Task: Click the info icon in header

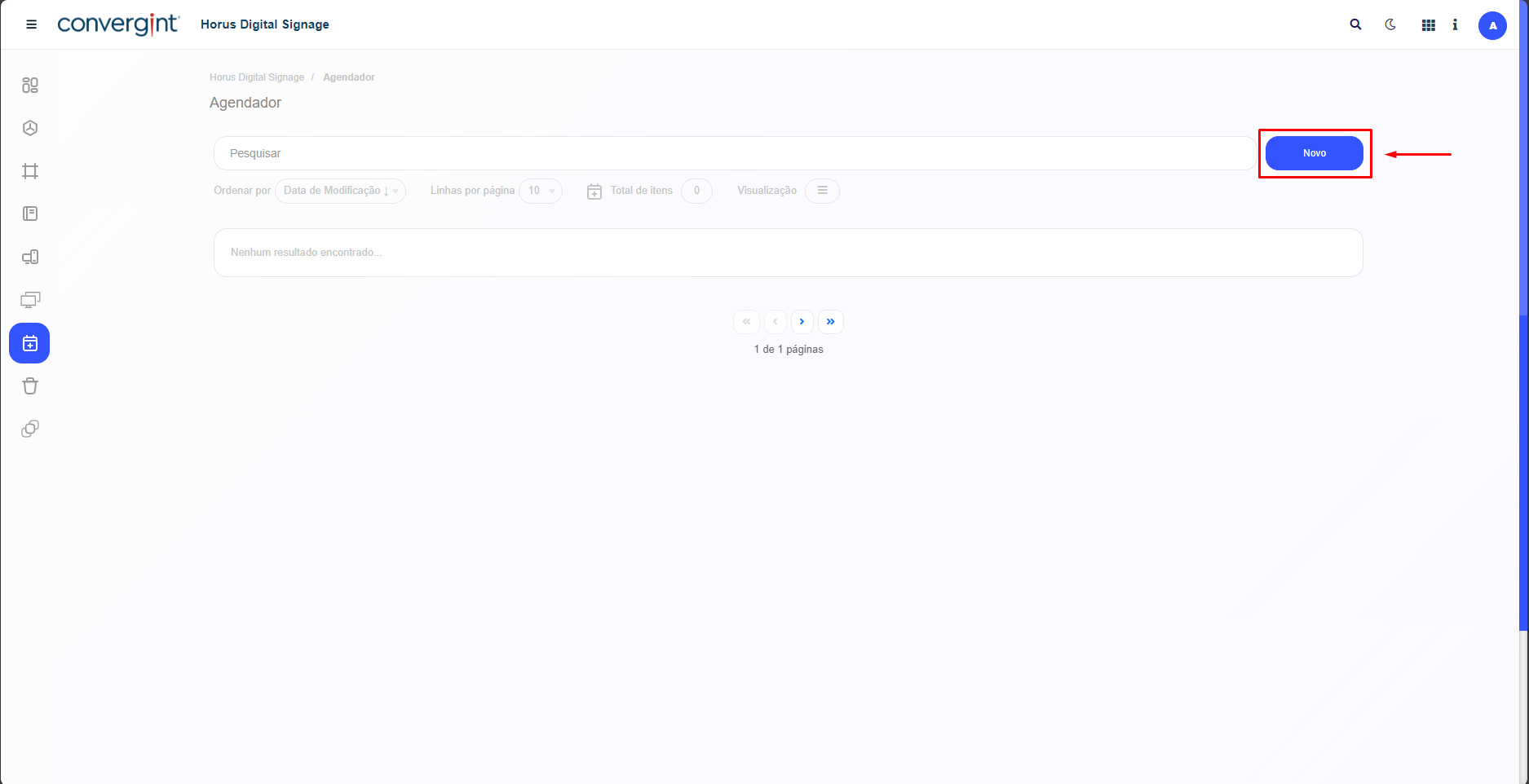Action: click(1455, 24)
